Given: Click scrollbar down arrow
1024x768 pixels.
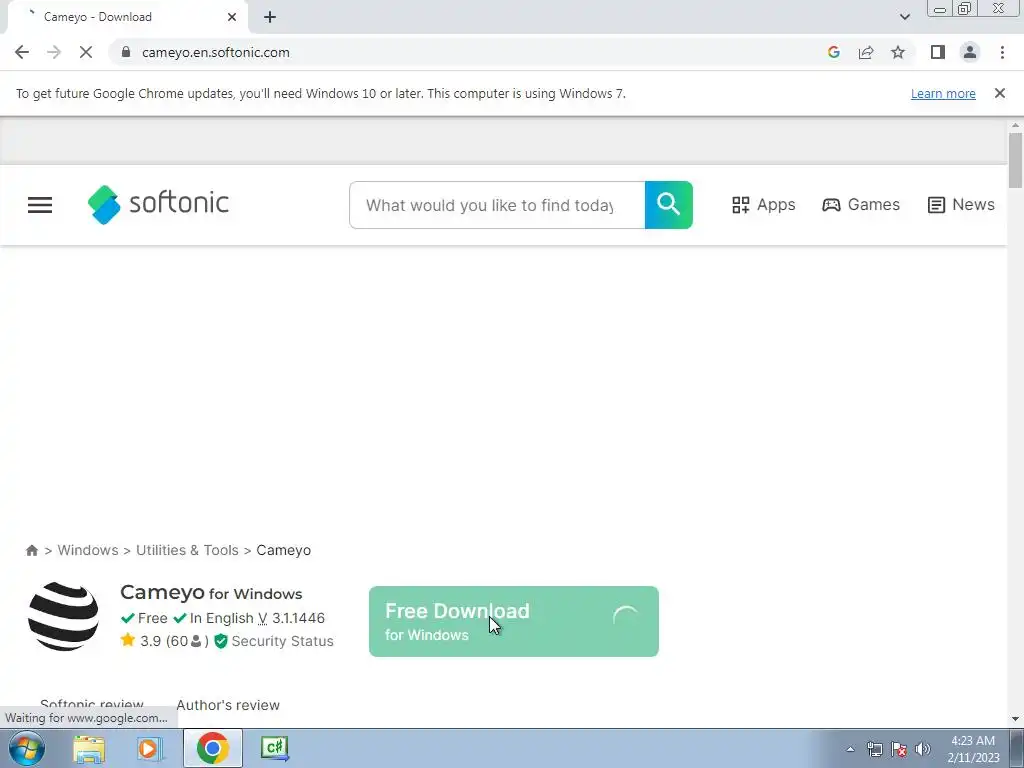Looking at the screenshot, I should 1015,719.
